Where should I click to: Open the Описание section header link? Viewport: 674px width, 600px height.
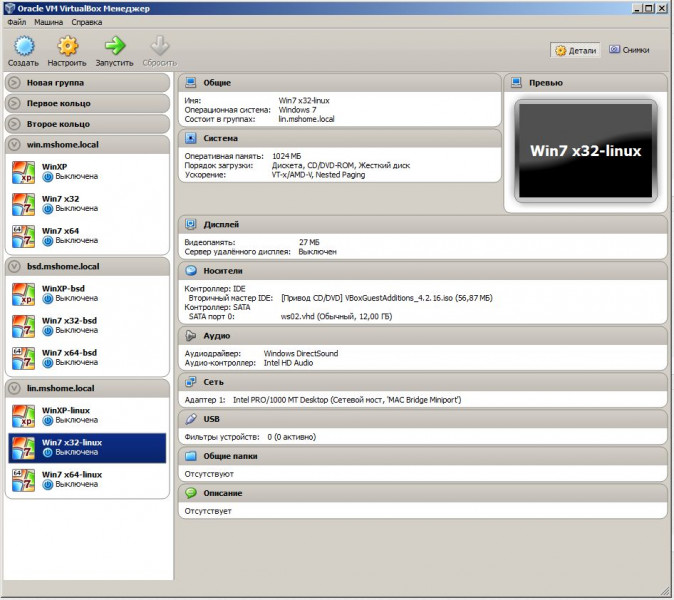tap(223, 493)
